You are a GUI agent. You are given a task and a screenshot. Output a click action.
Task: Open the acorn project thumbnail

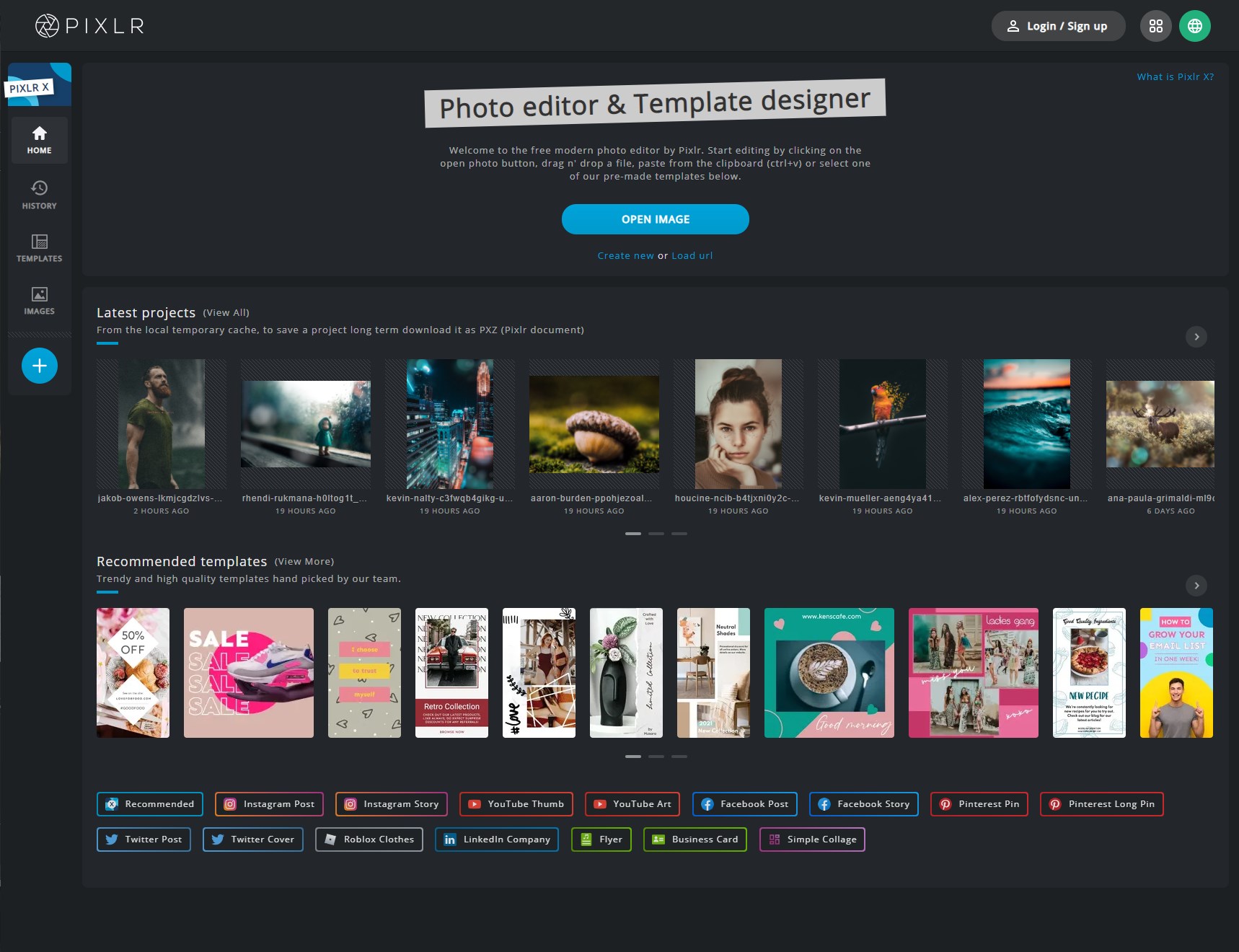(x=594, y=424)
